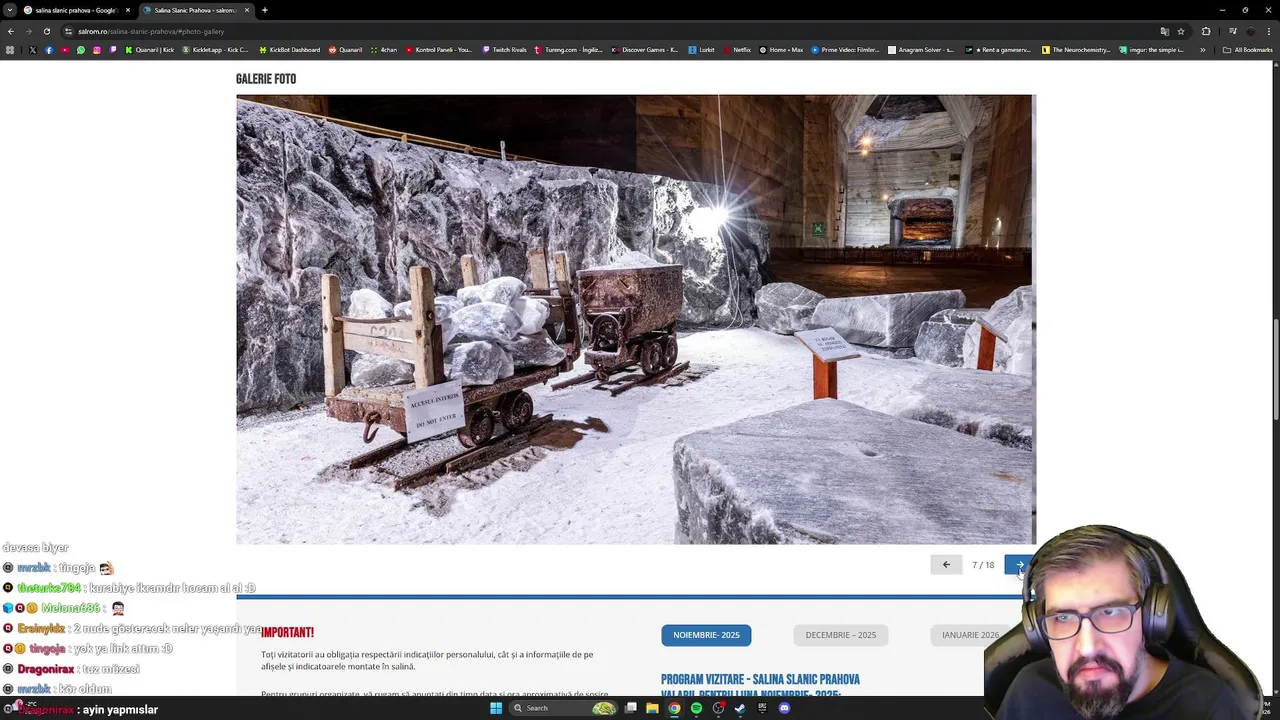Open Steam from the taskbar

click(740, 708)
